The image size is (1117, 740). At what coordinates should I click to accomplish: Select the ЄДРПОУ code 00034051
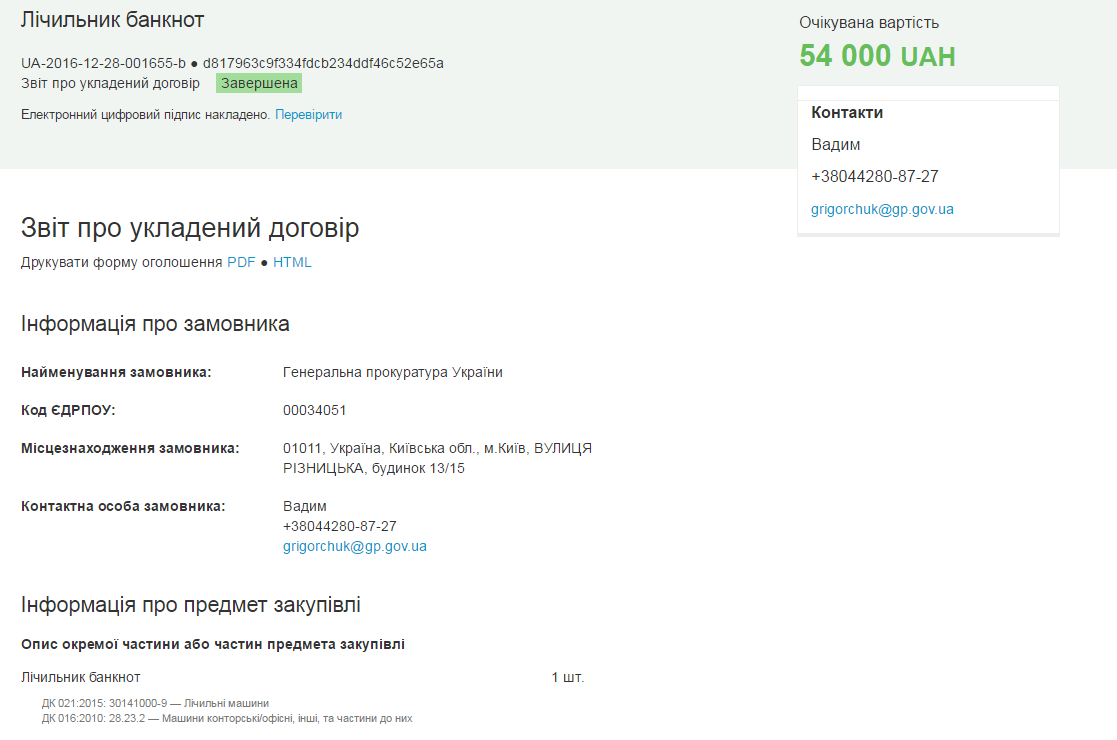(x=314, y=410)
